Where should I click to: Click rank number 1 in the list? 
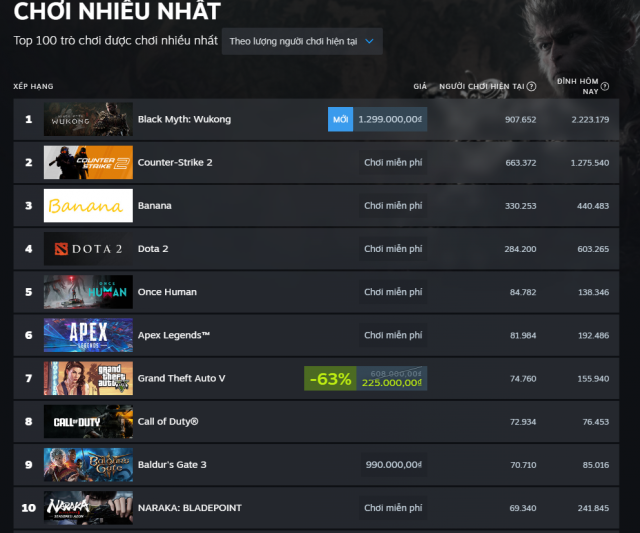(x=29, y=119)
